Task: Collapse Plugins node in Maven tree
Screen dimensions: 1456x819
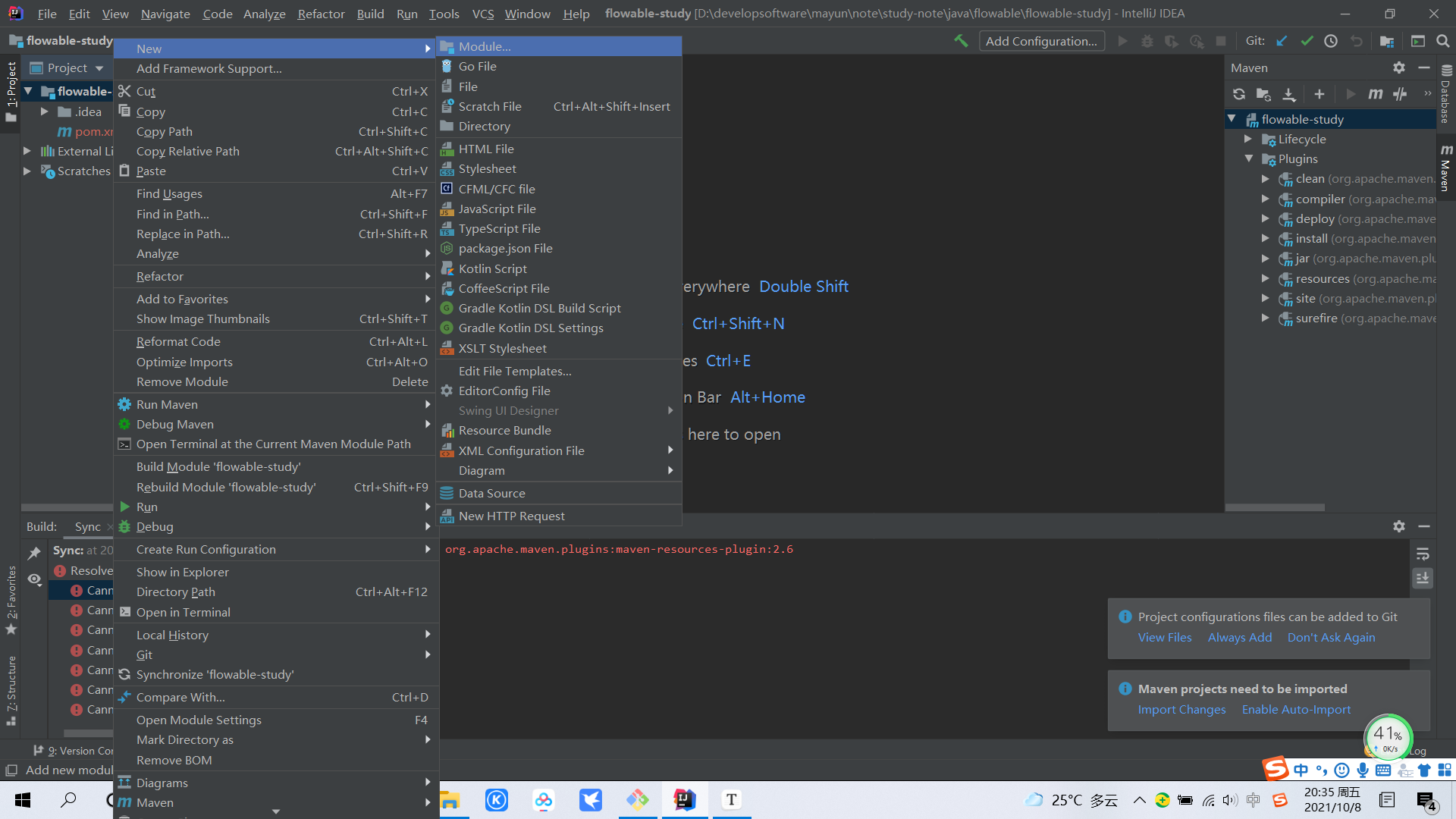Action: pyautogui.click(x=1248, y=158)
